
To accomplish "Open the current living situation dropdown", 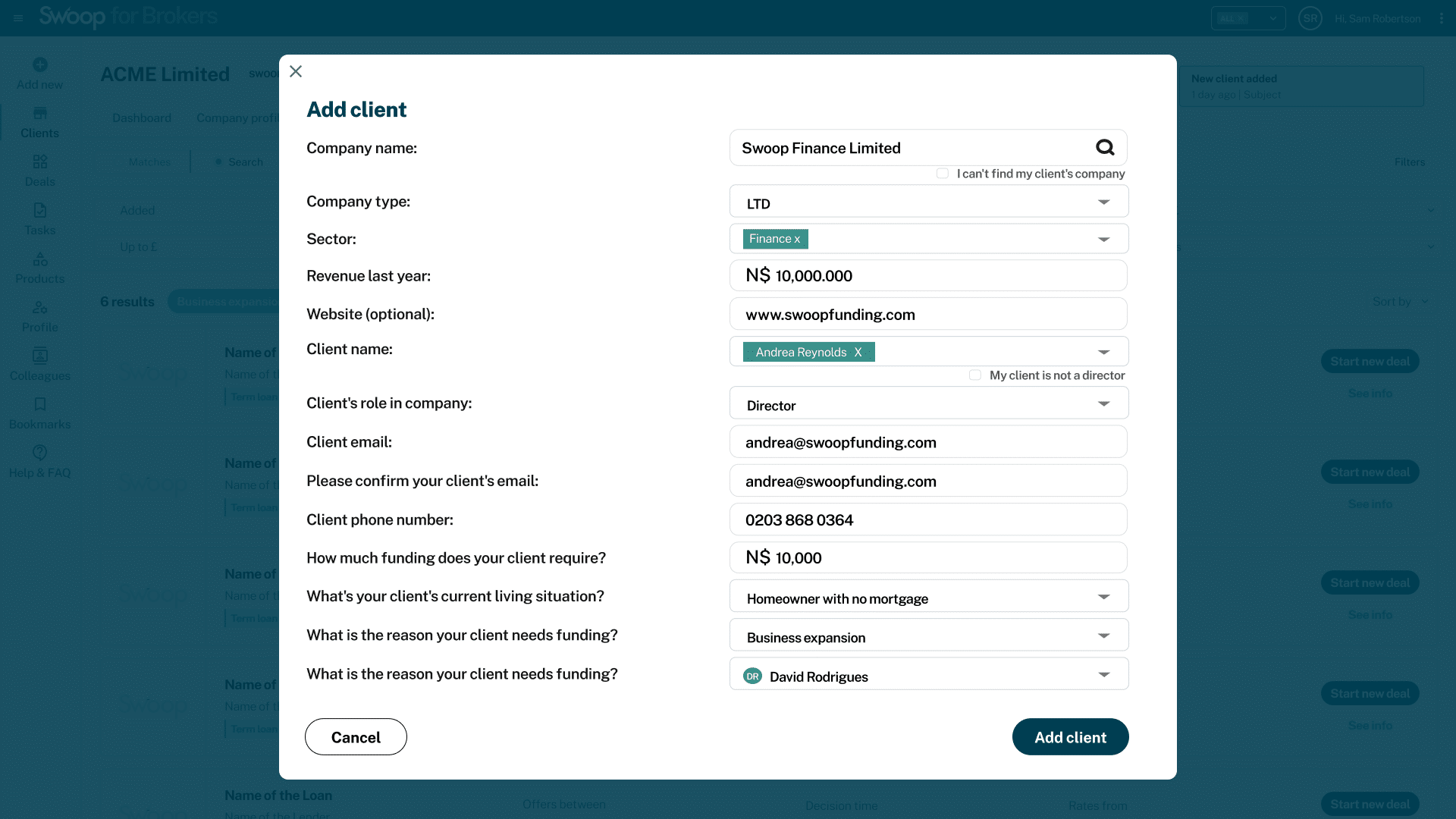I will (x=1103, y=598).
